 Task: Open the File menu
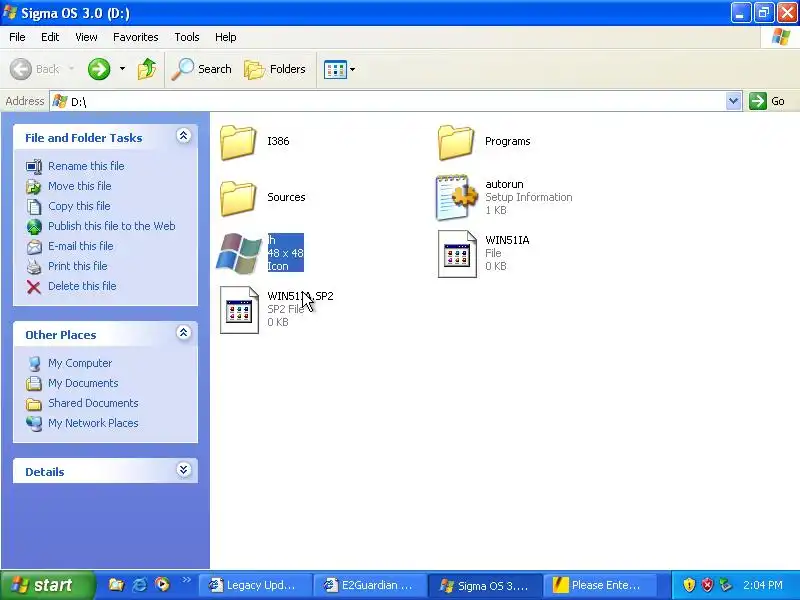17,37
